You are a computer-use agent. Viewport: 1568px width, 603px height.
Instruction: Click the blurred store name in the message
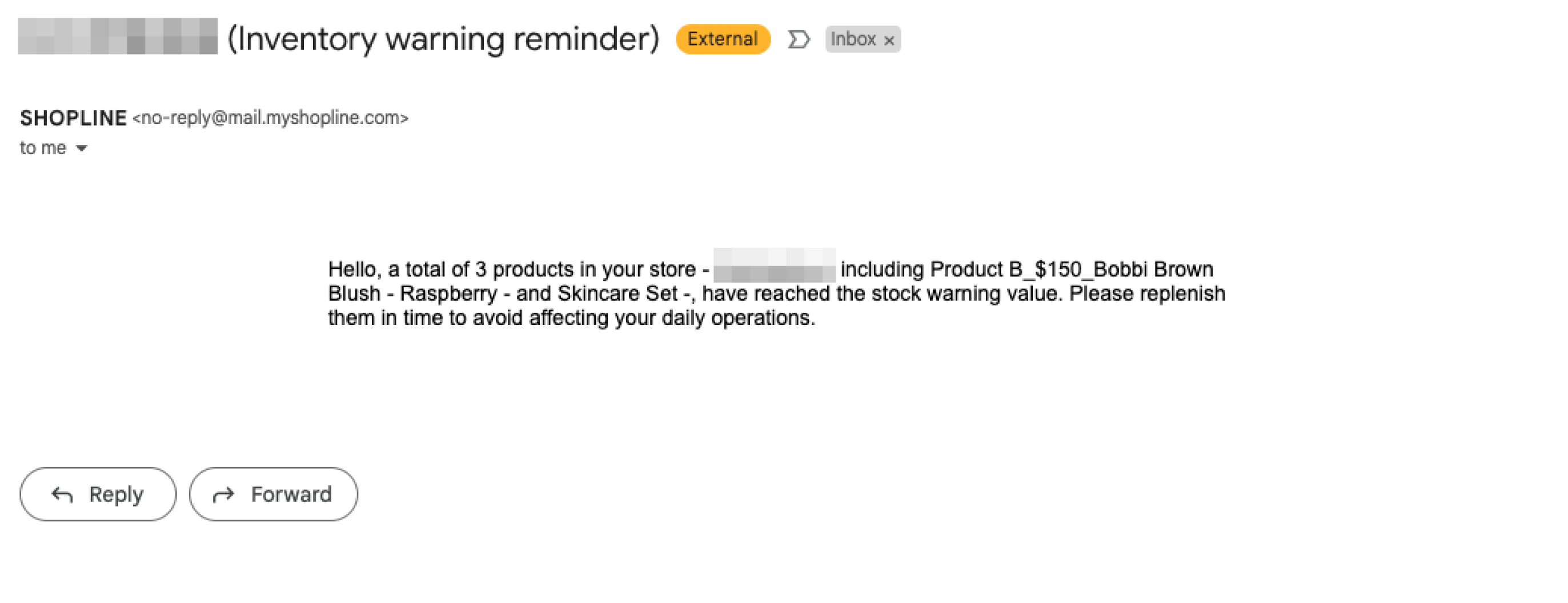click(774, 266)
